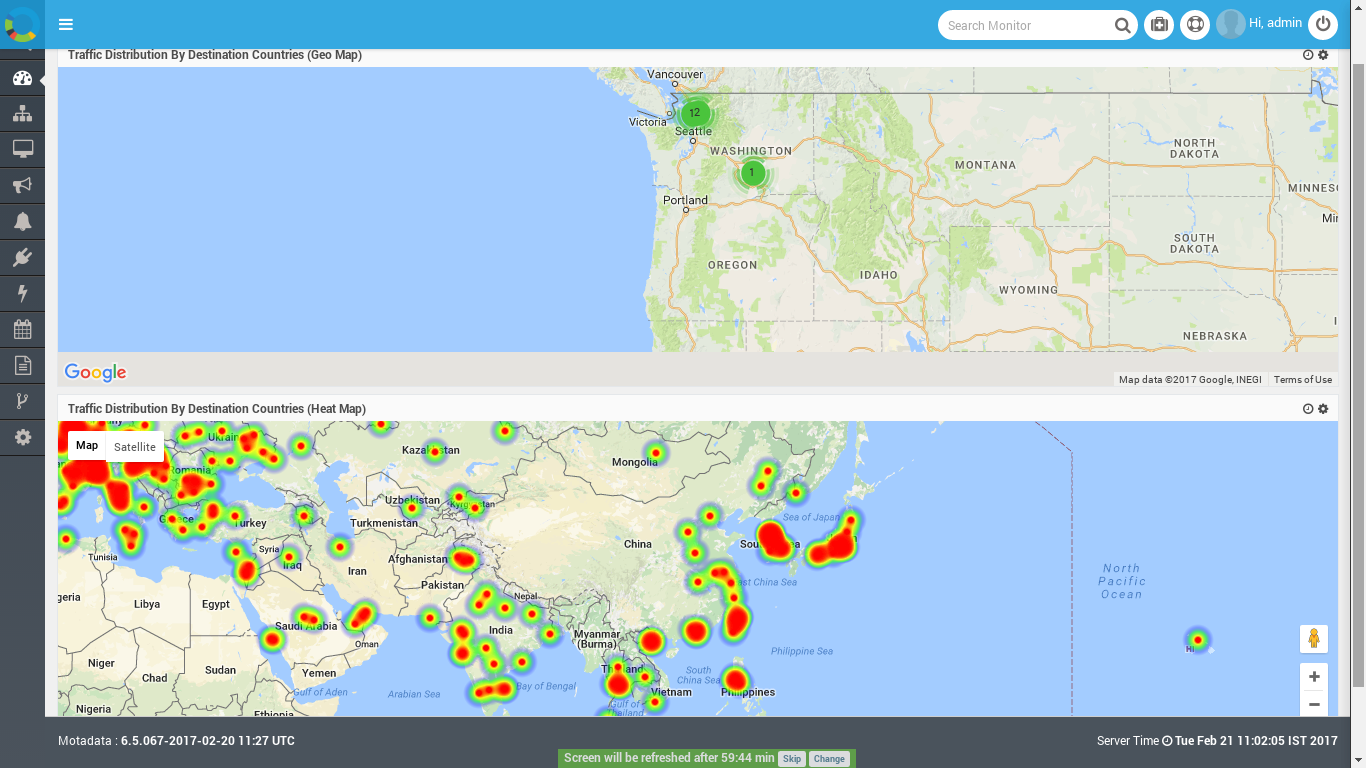Click the green cluster marker labeled 1

pos(752,173)
